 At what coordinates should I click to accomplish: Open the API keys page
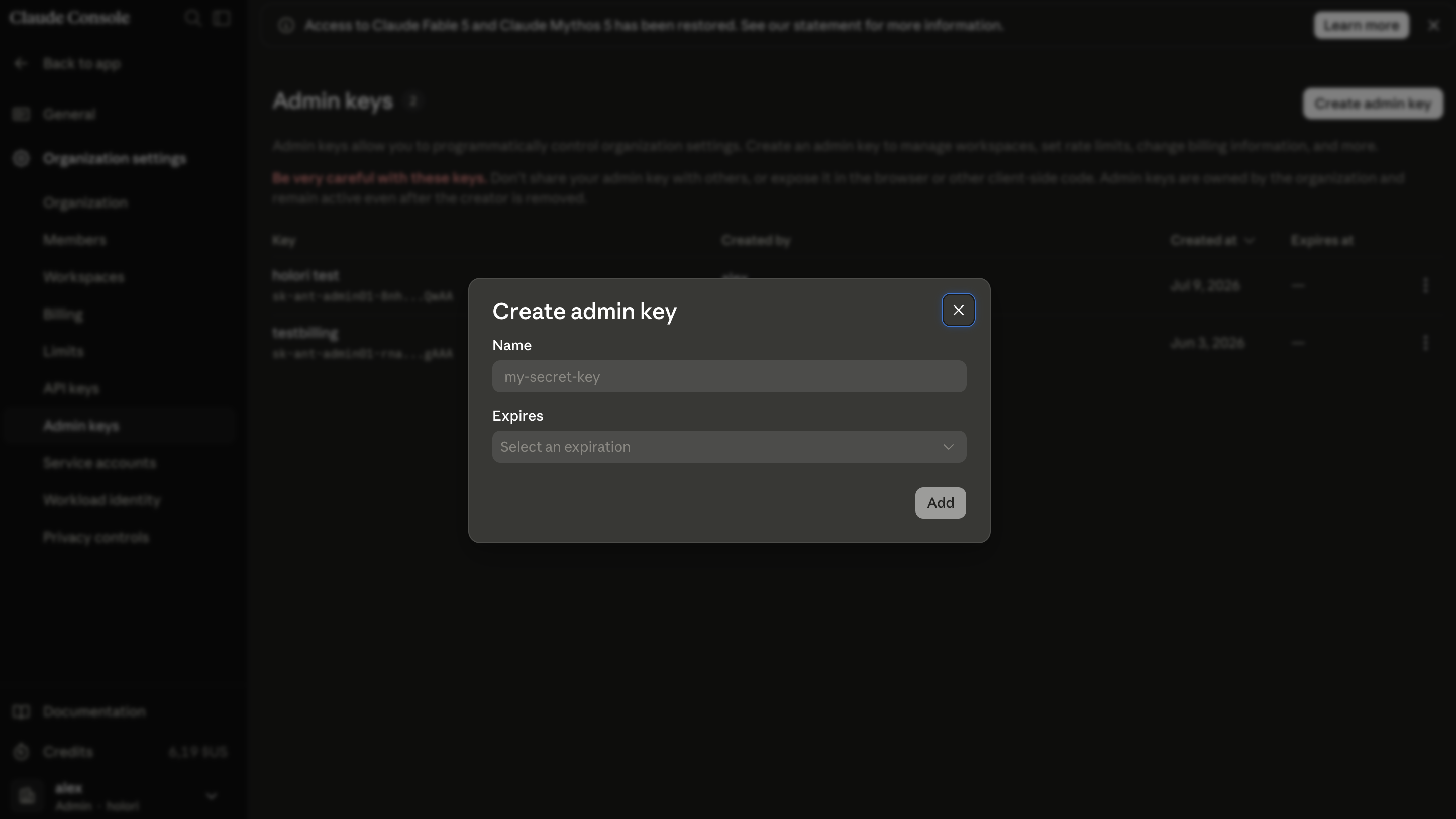point(71,388)
